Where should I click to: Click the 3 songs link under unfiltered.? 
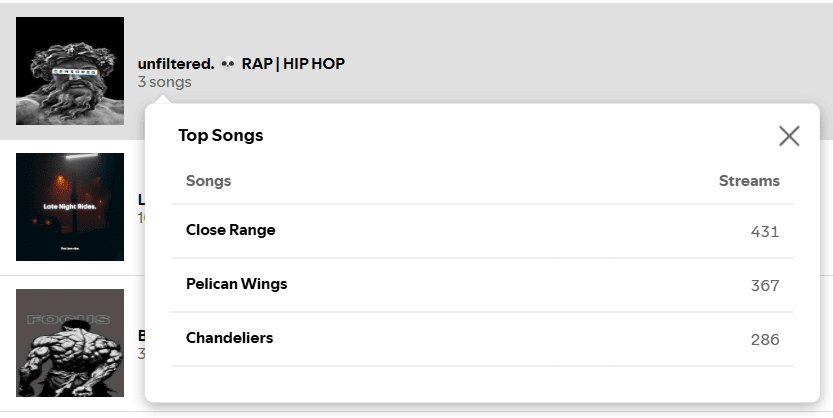(165, 82)
